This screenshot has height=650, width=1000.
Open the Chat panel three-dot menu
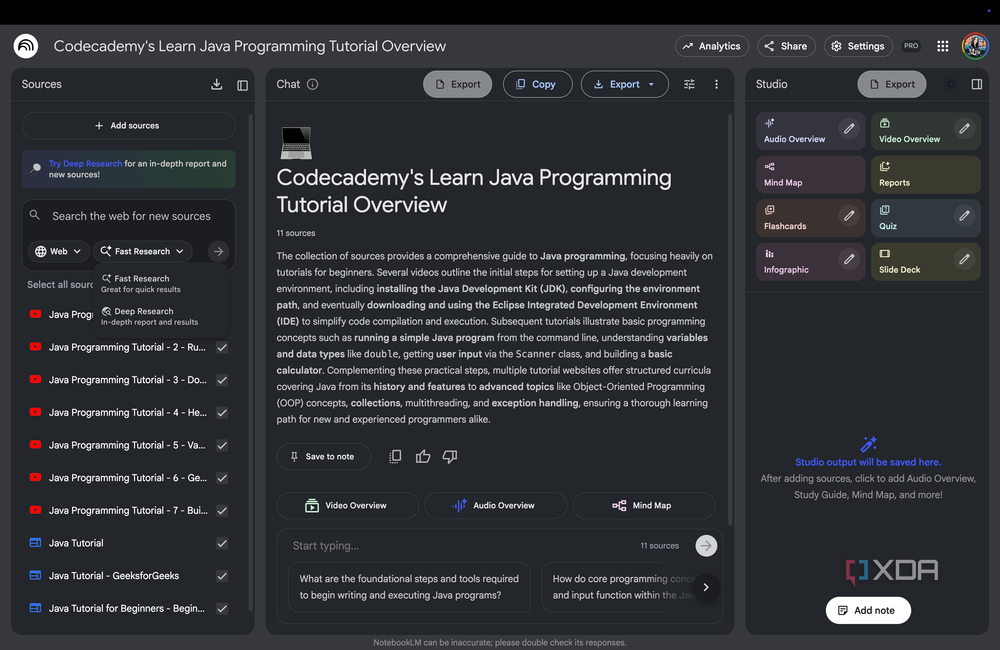(x=716, y=84)
